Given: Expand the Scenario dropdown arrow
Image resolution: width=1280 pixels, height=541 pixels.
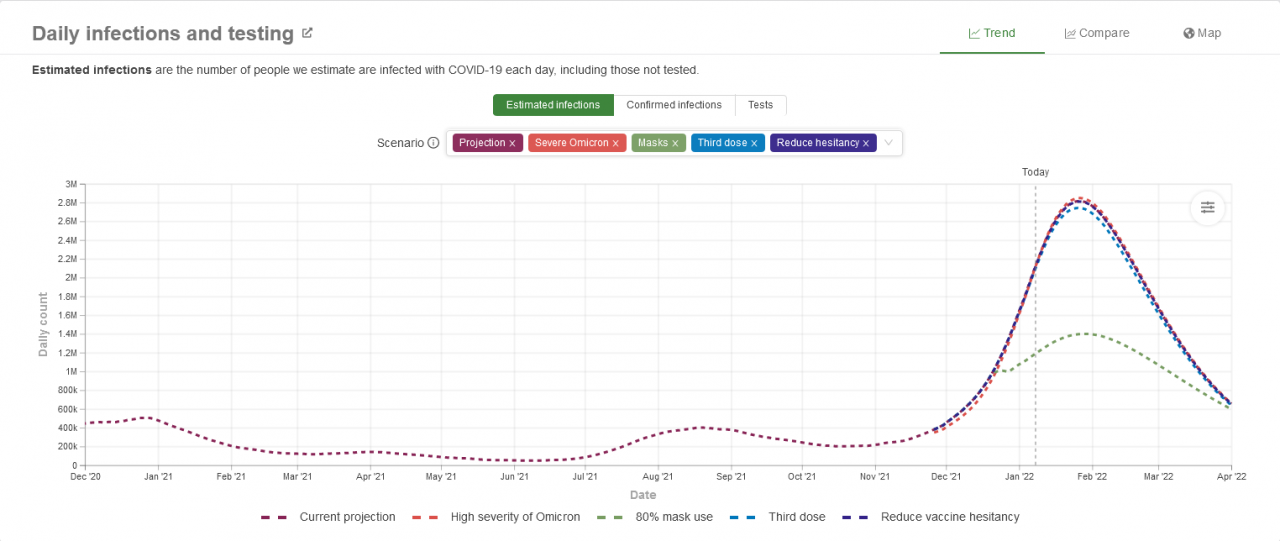Looking at the screenshot, I should pos(888,143).
